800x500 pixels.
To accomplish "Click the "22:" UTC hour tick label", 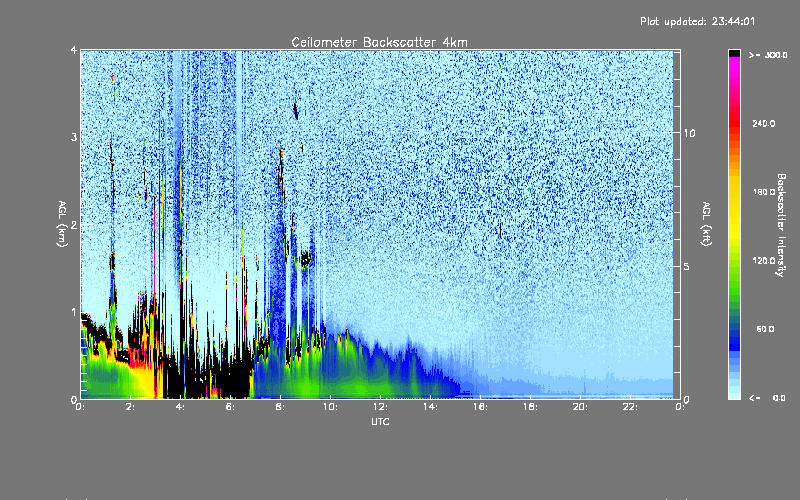I will click(x=630, y=407).
